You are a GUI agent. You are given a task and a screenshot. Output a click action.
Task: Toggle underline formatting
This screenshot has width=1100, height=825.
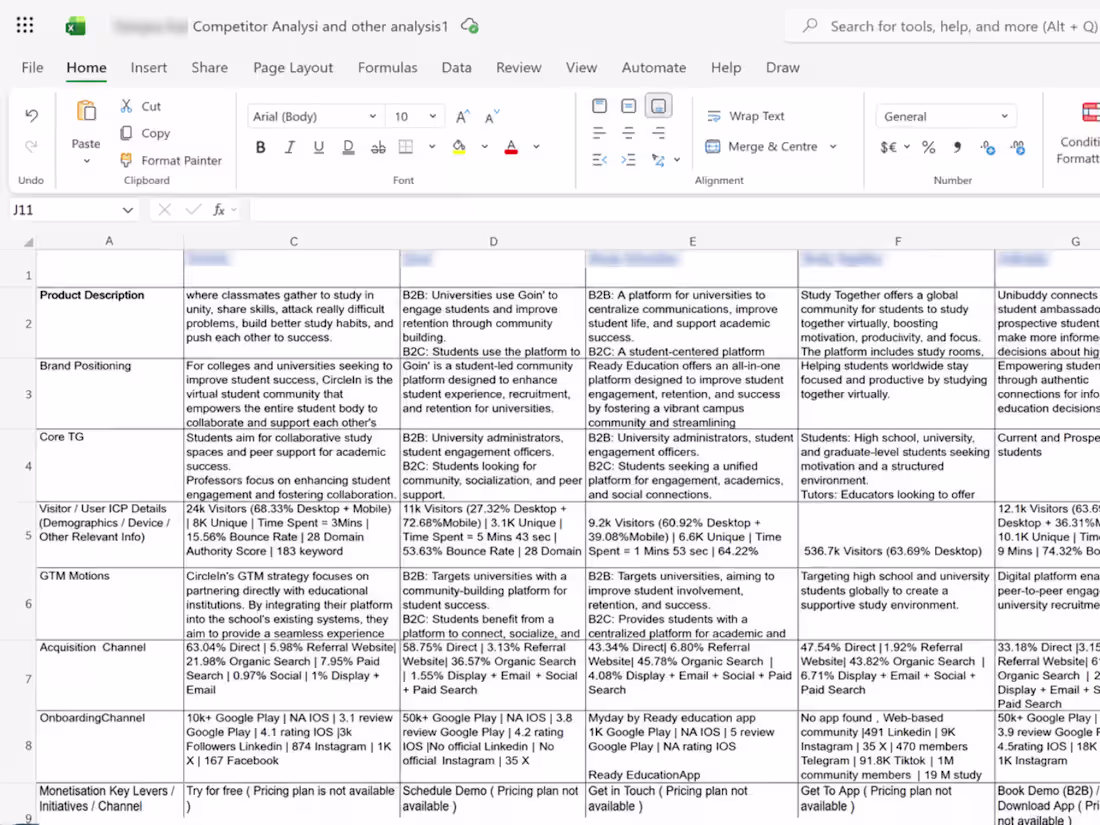pos(318,147)
